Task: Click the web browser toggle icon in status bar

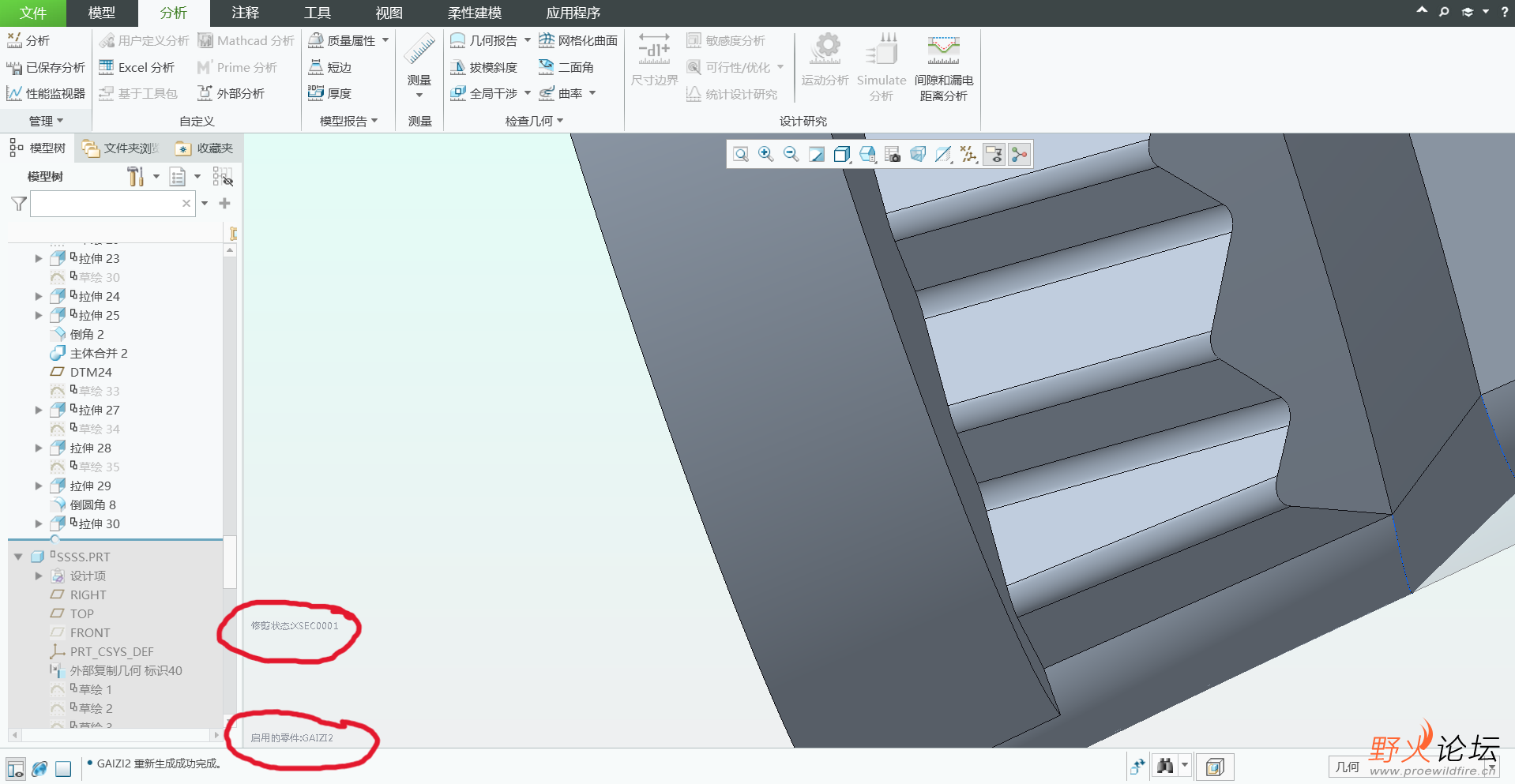Action: coord(39,768)
